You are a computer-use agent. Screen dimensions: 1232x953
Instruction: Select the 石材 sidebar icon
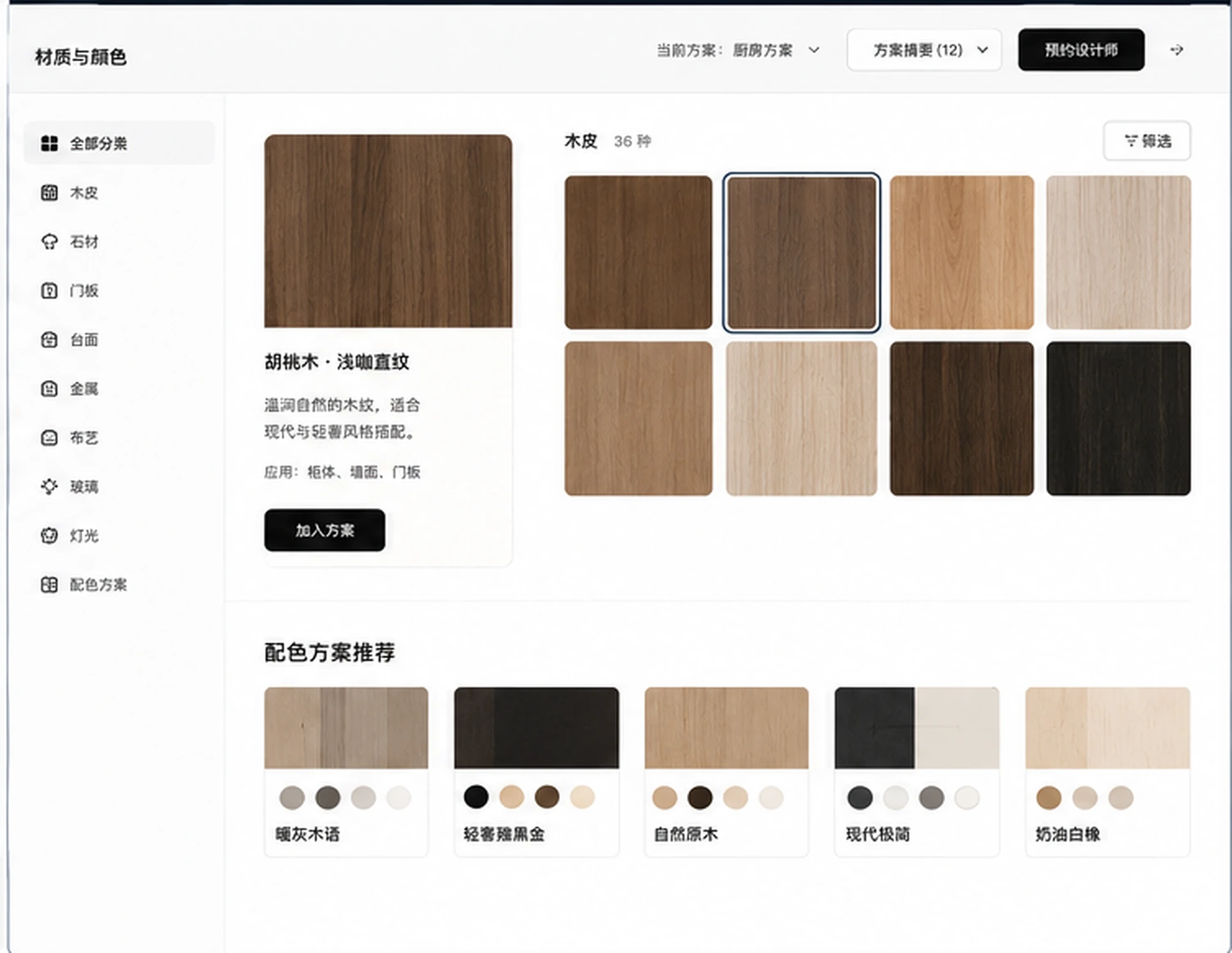coord(49,242)
